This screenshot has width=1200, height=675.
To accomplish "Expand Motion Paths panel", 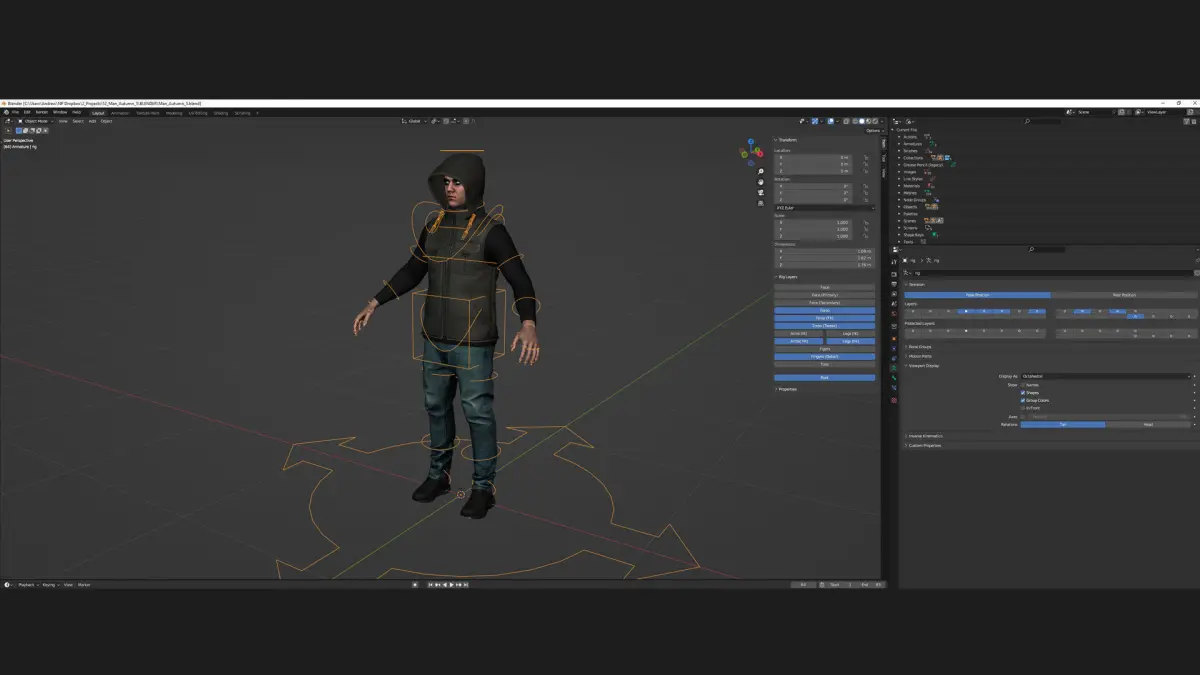I will tap(919, 356).
